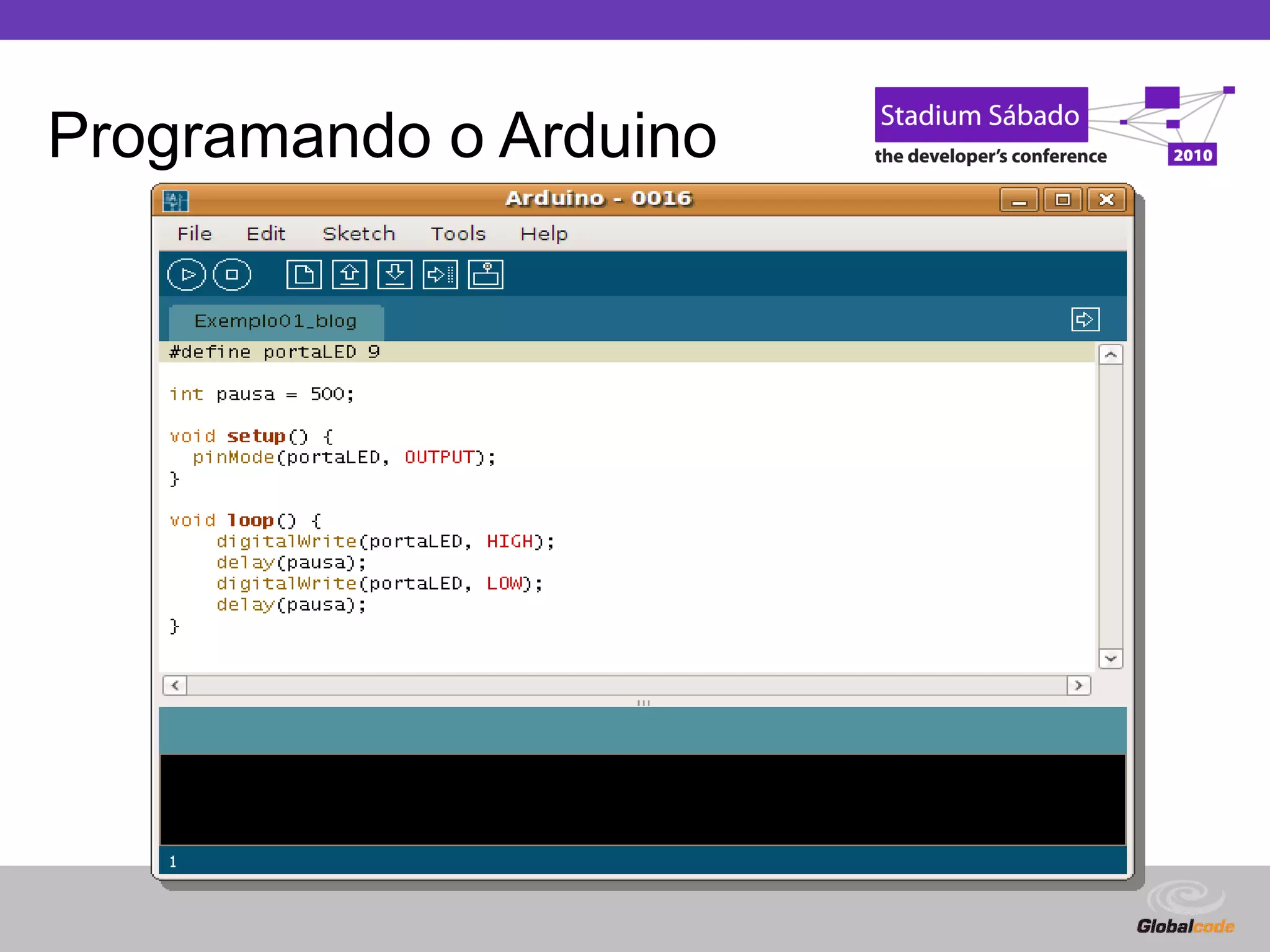Click the horizontal scrollbar right arrow
The width and height of the screenshot is (1270, 952).
[x=1078, y=685]
